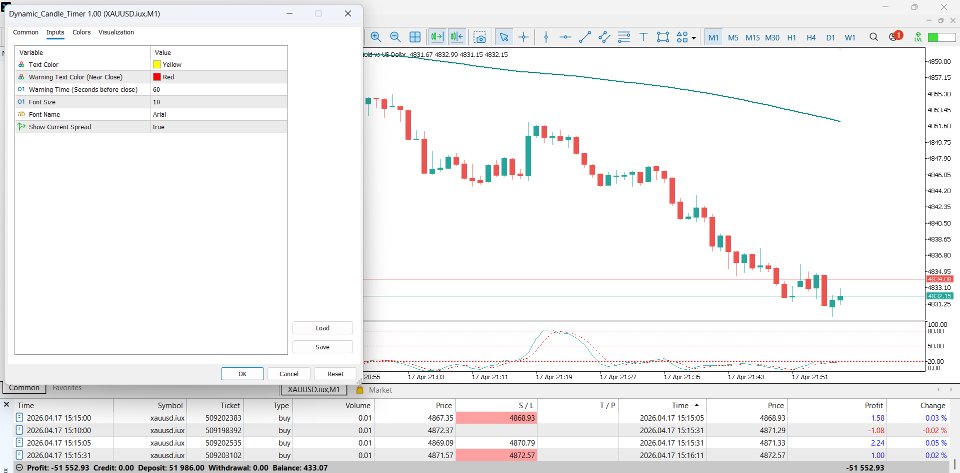This screenshot has width=960, height=473.
Task: Zoom out on the chart
Action: [395, 37]
